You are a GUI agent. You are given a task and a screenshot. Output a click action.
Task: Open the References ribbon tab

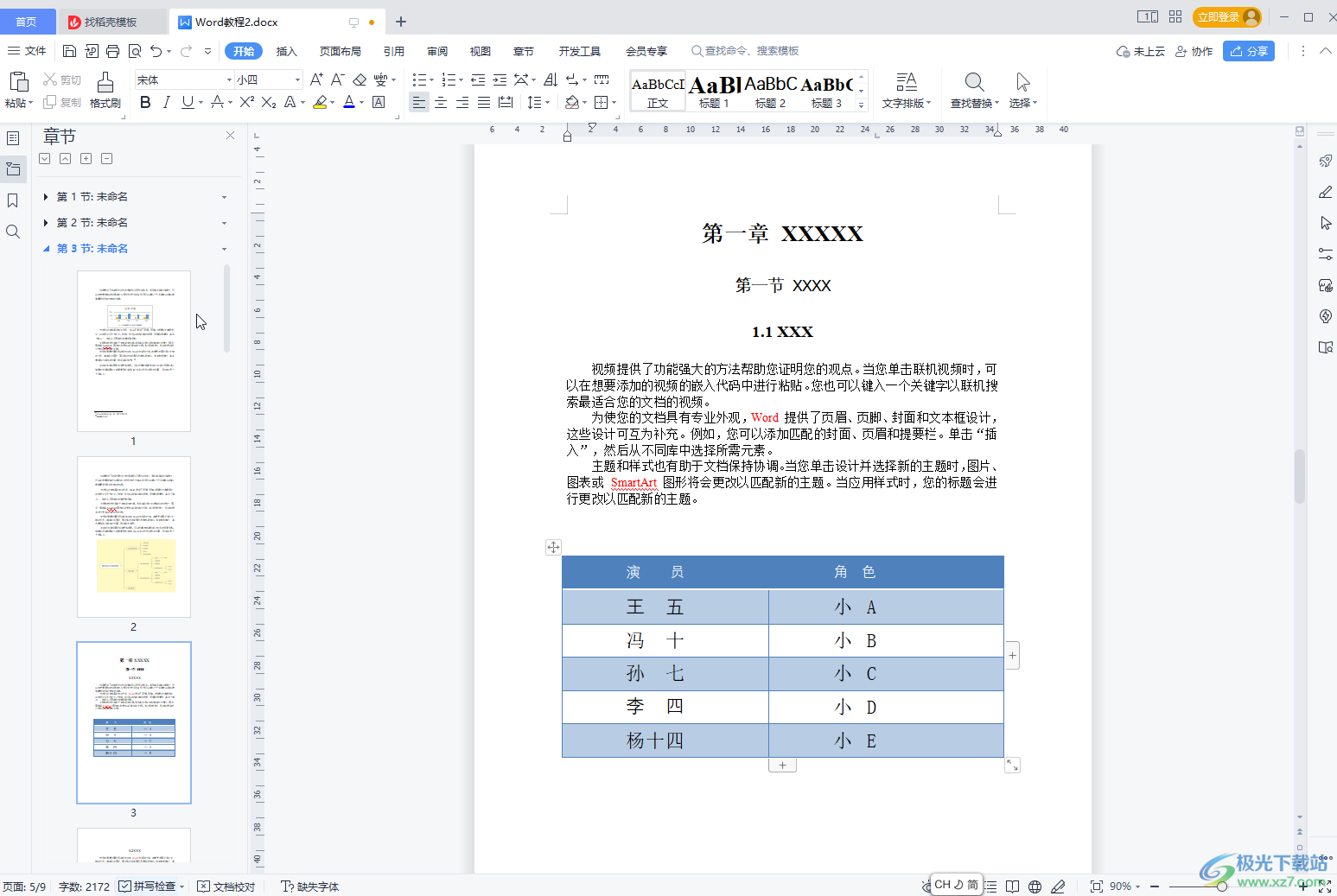394,51
